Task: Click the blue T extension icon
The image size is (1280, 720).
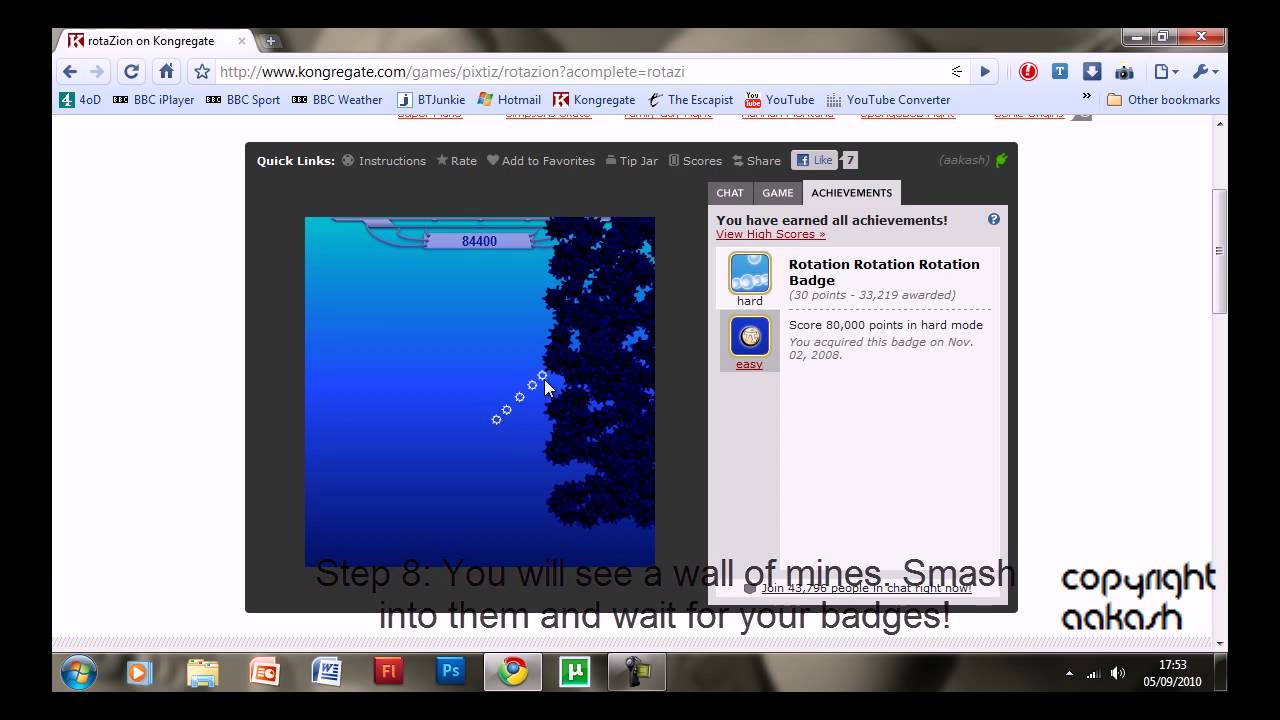Action: 1060,72
